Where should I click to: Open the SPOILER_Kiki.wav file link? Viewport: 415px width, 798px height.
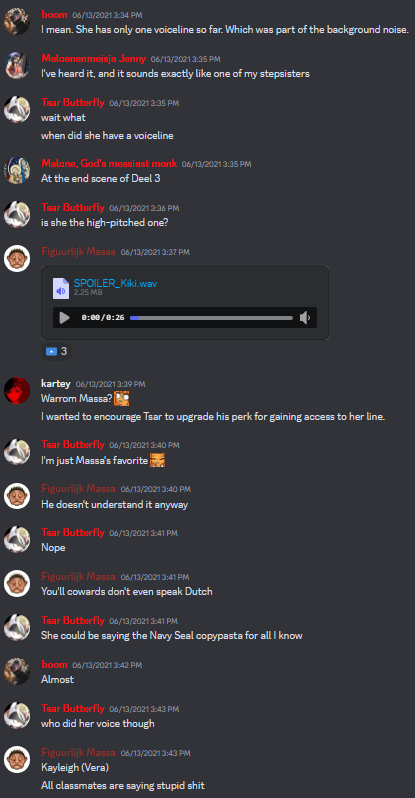[116, 283]
